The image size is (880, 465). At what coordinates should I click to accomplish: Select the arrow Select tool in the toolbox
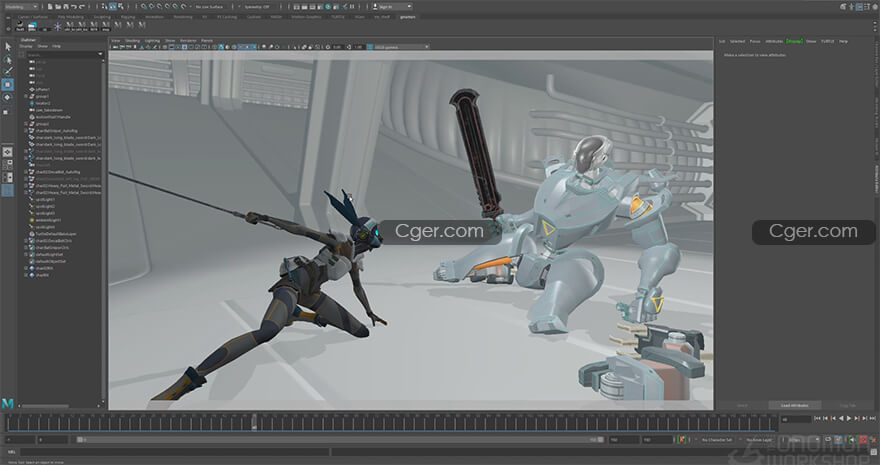click(8, 47)
